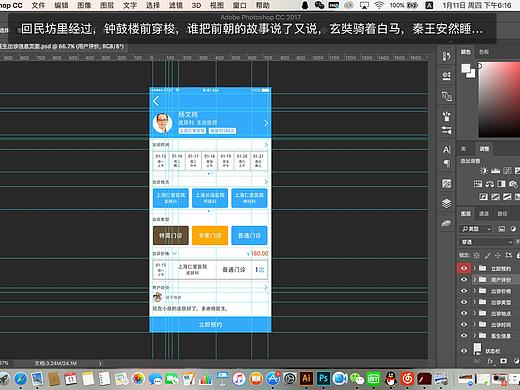The height and width of the screenshot is (390, 520).
Task: Add a Color Balance adjustment
Action: (x=490, y=184)
